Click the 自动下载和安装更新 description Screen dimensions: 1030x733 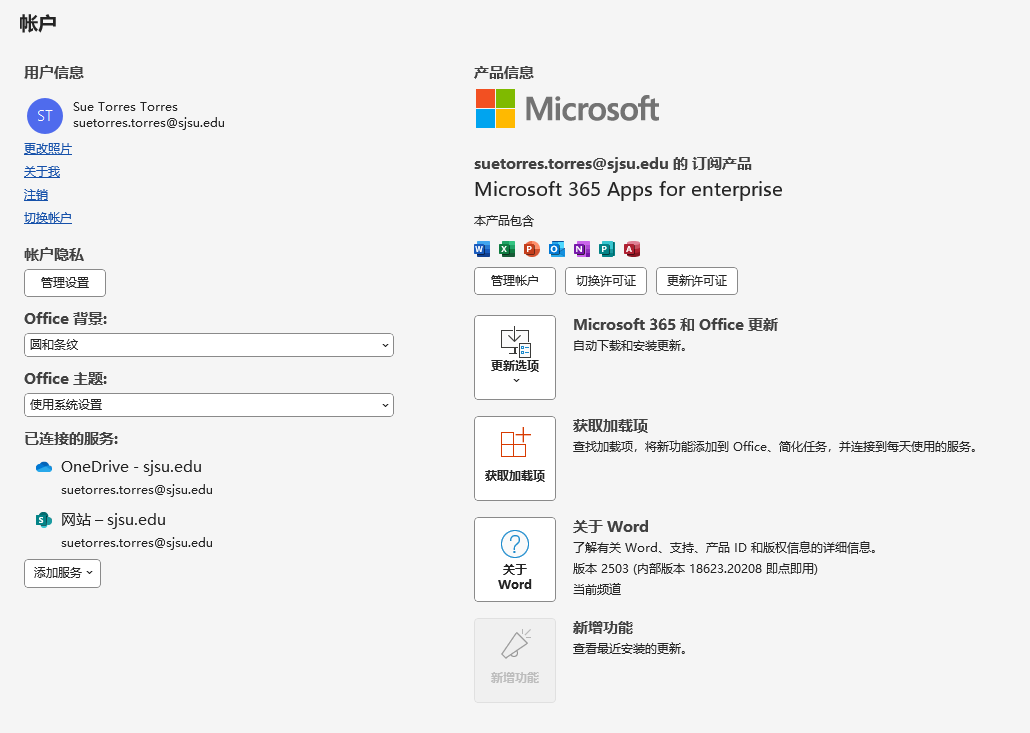click(x=630, y=345)
